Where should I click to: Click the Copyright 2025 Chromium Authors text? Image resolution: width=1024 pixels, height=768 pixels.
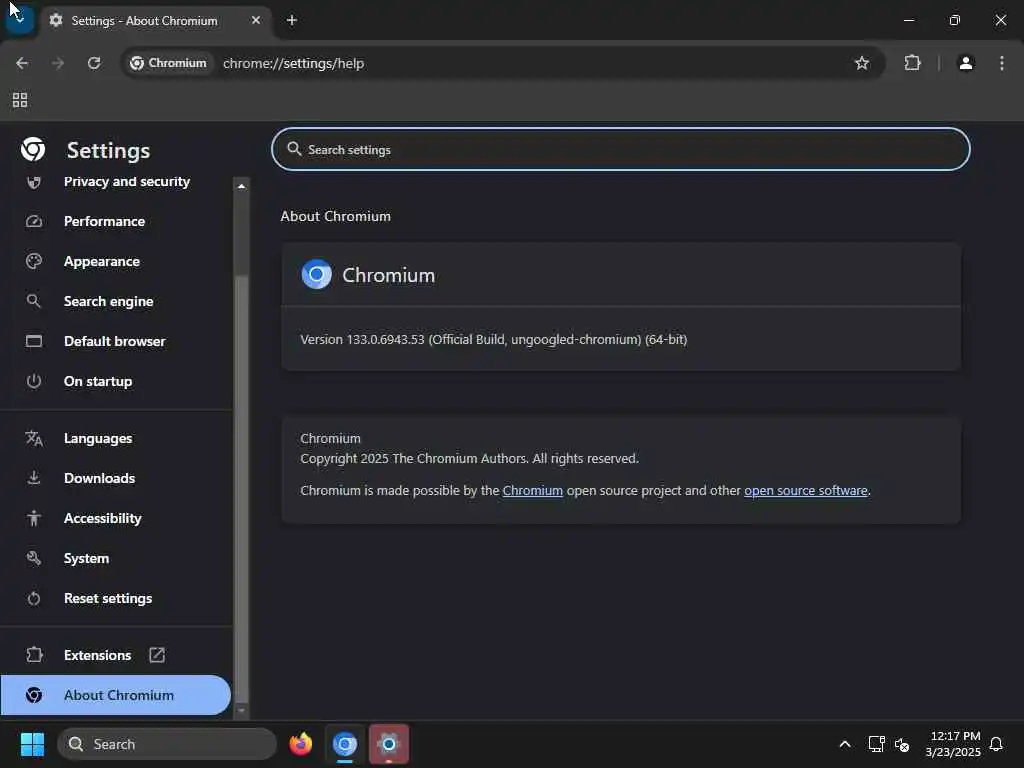[470, 458]
